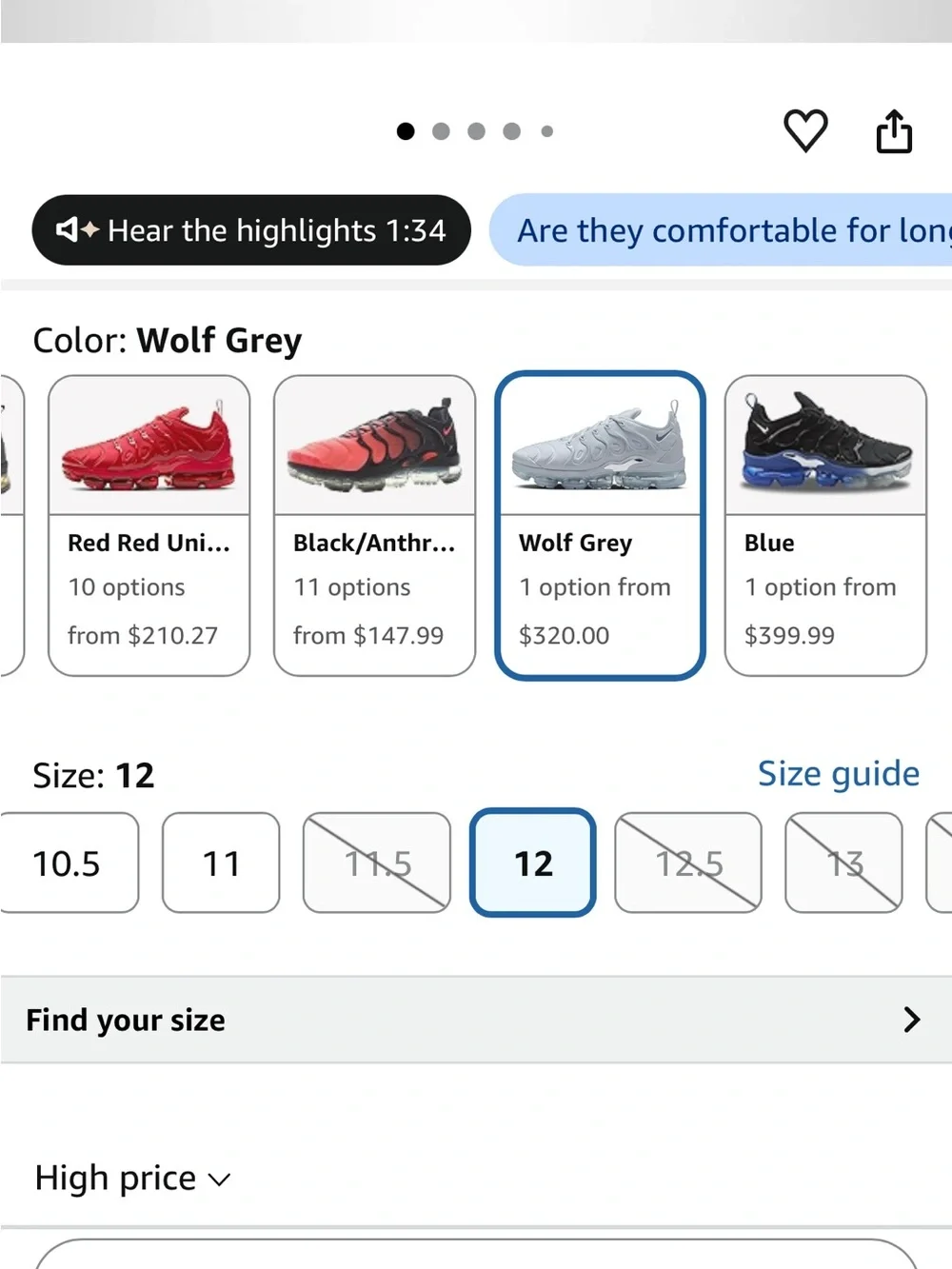The height and width of the screenshot is (1269, 952).
Task: Click the '$320.00' Wolf Grey price
Action: (564, 635)
